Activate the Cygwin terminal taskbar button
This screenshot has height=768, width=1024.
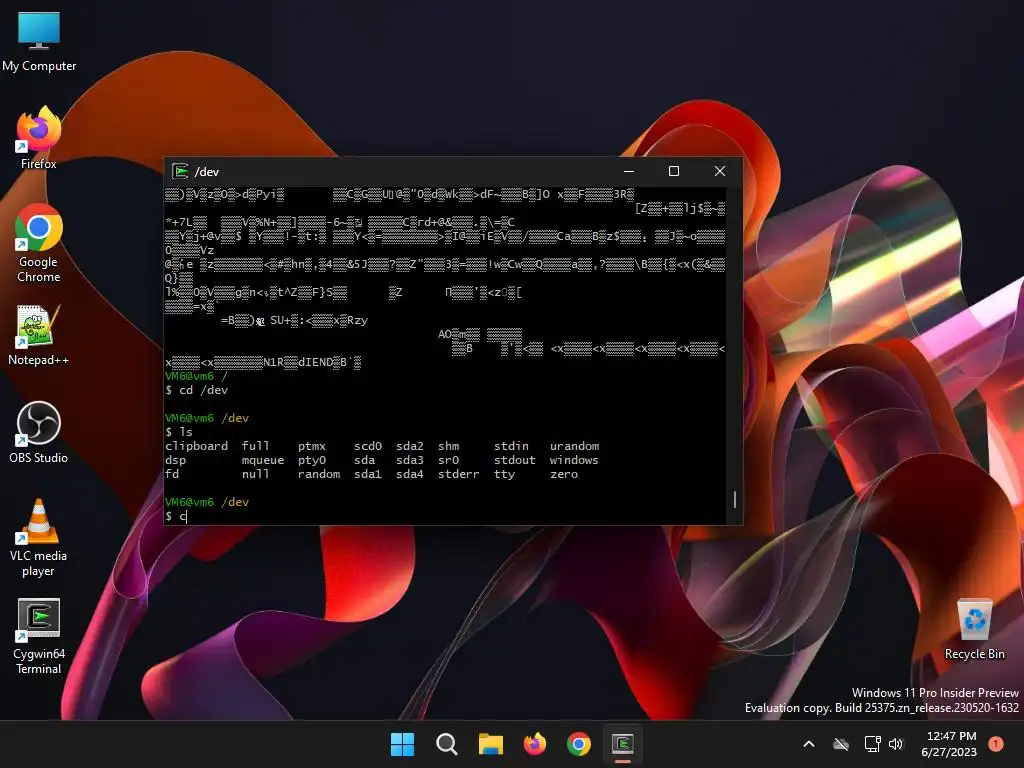[623, 744]
